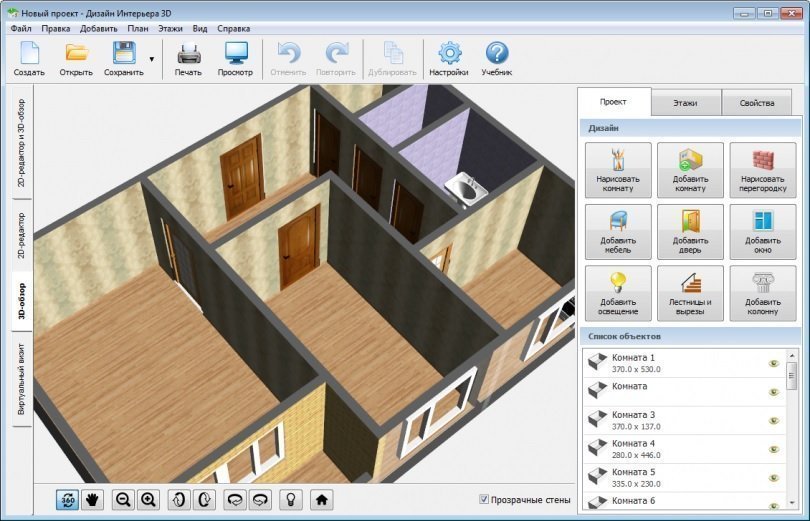Toggle visibility of Комната 4
Viewport: 810px width, 521px height.
(x=773, y=450)
